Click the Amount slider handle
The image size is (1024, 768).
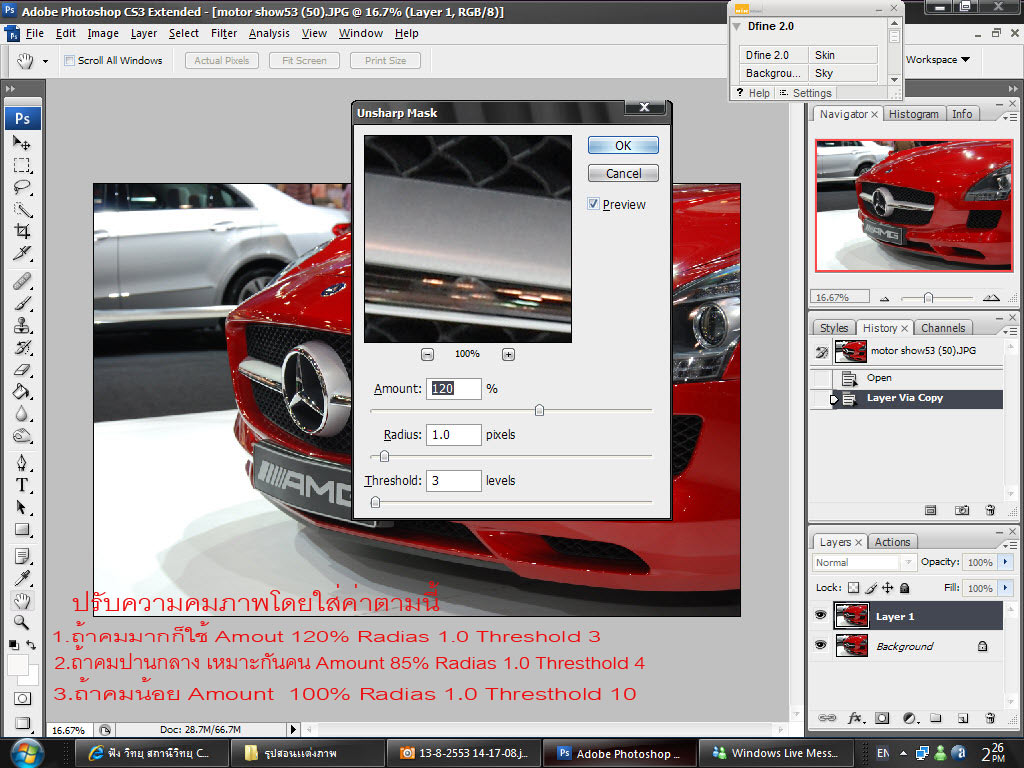coord(539,410)
